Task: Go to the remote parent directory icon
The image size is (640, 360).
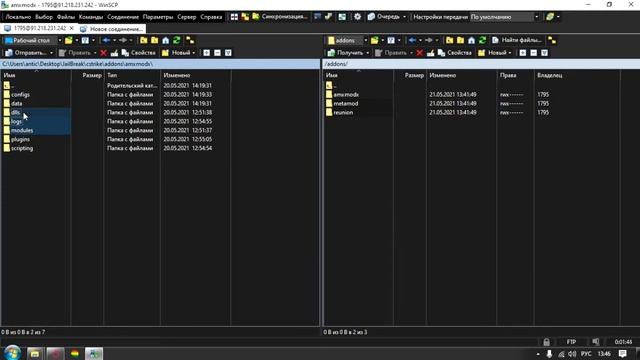Action: [x=449, y=40]
